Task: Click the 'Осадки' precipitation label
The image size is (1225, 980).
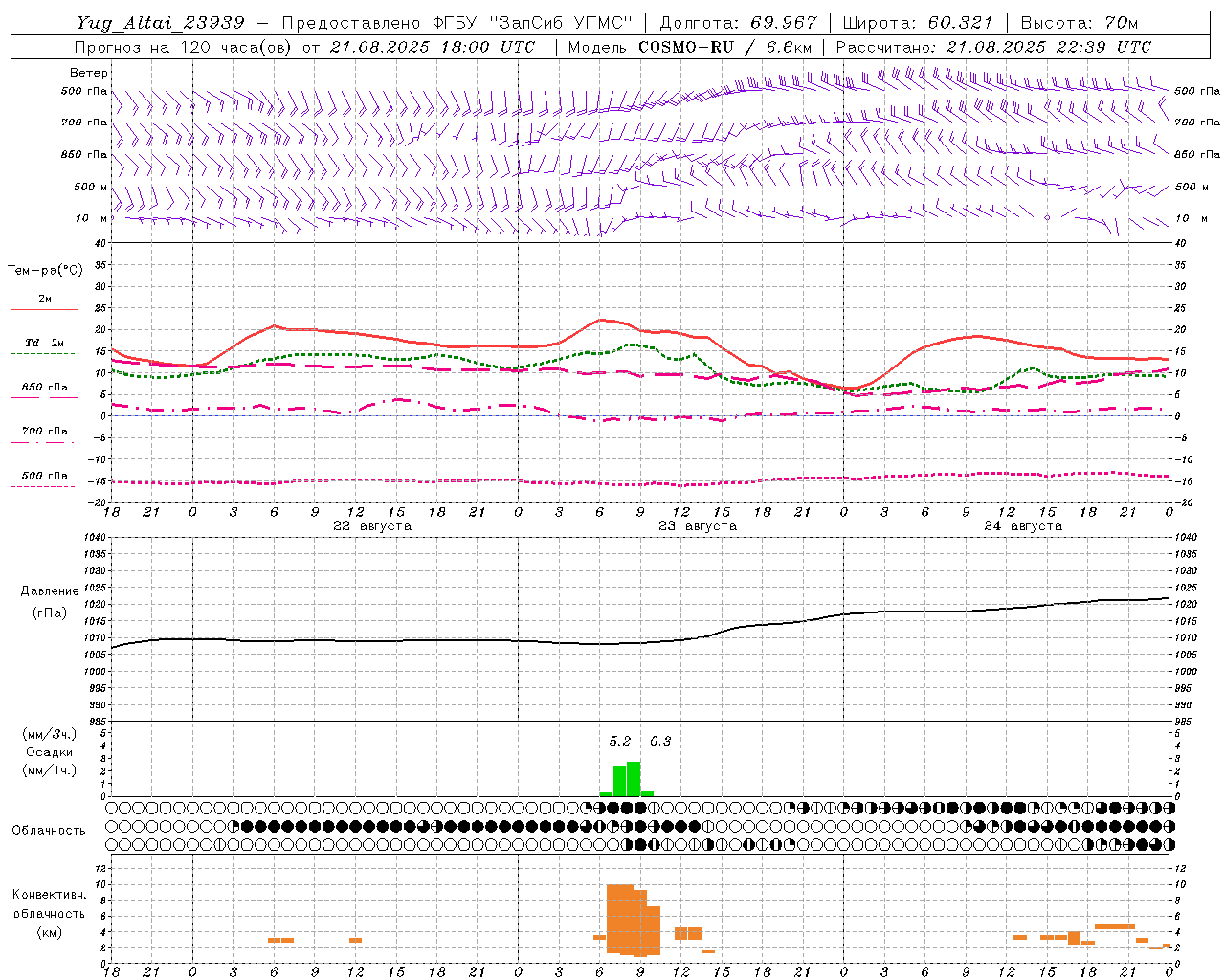Action: (x=50, y=752)
